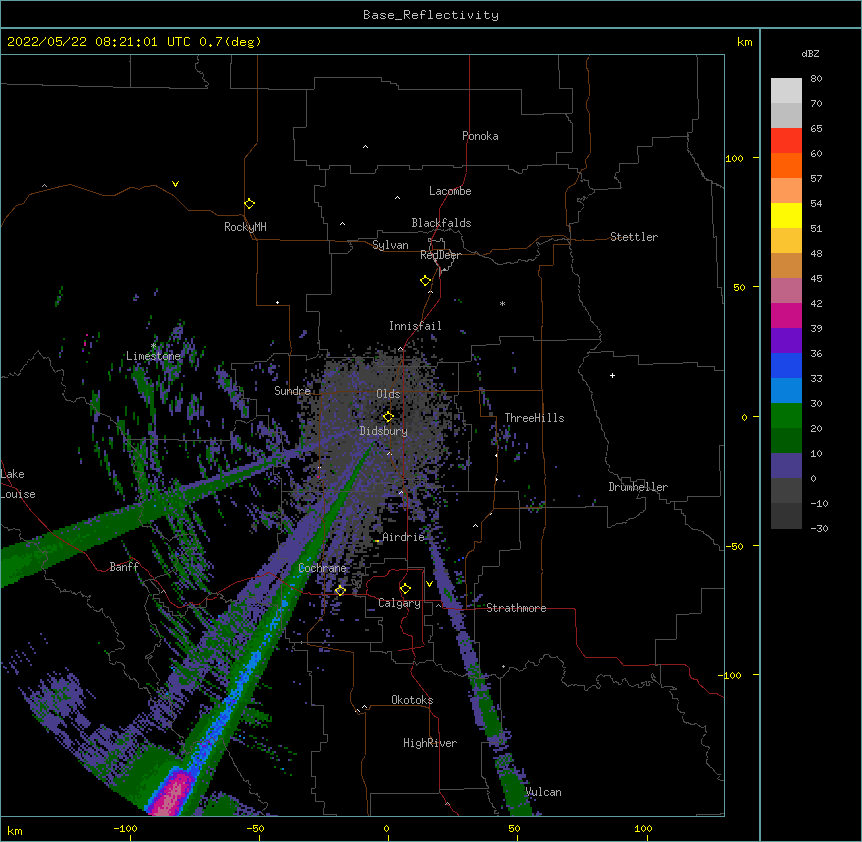Select the bright yellow 51-54 dBZ swatch
This screenshot has height=842, width=862.
(786, 215)
